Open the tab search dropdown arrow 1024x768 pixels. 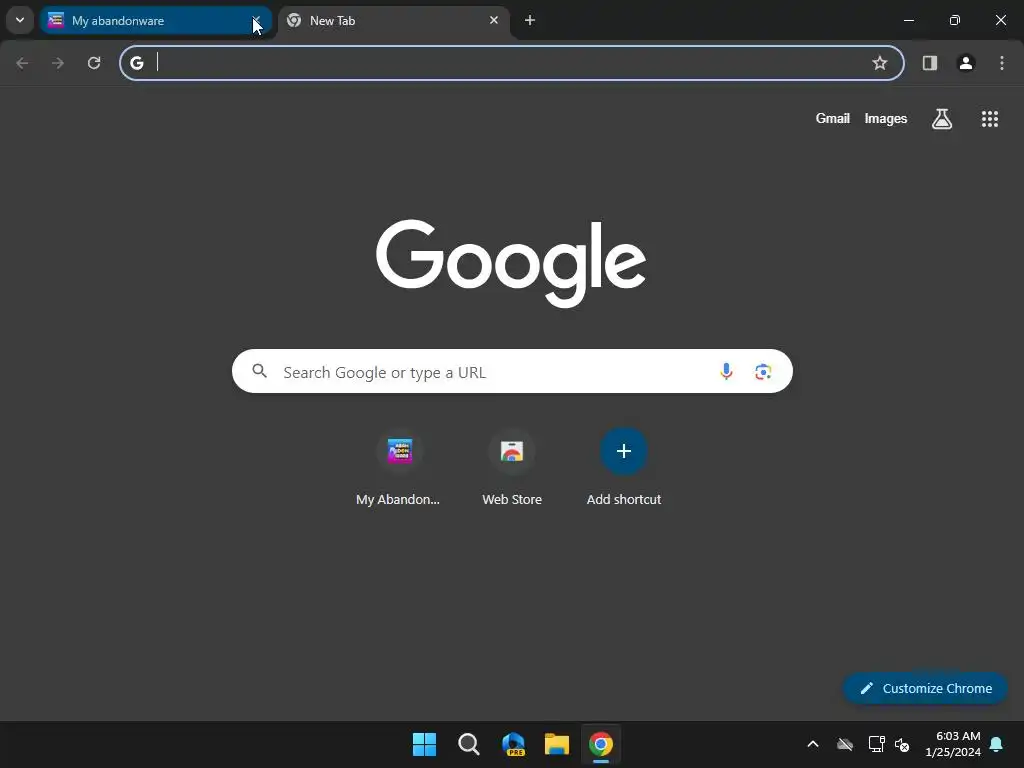tap(20, 20)
